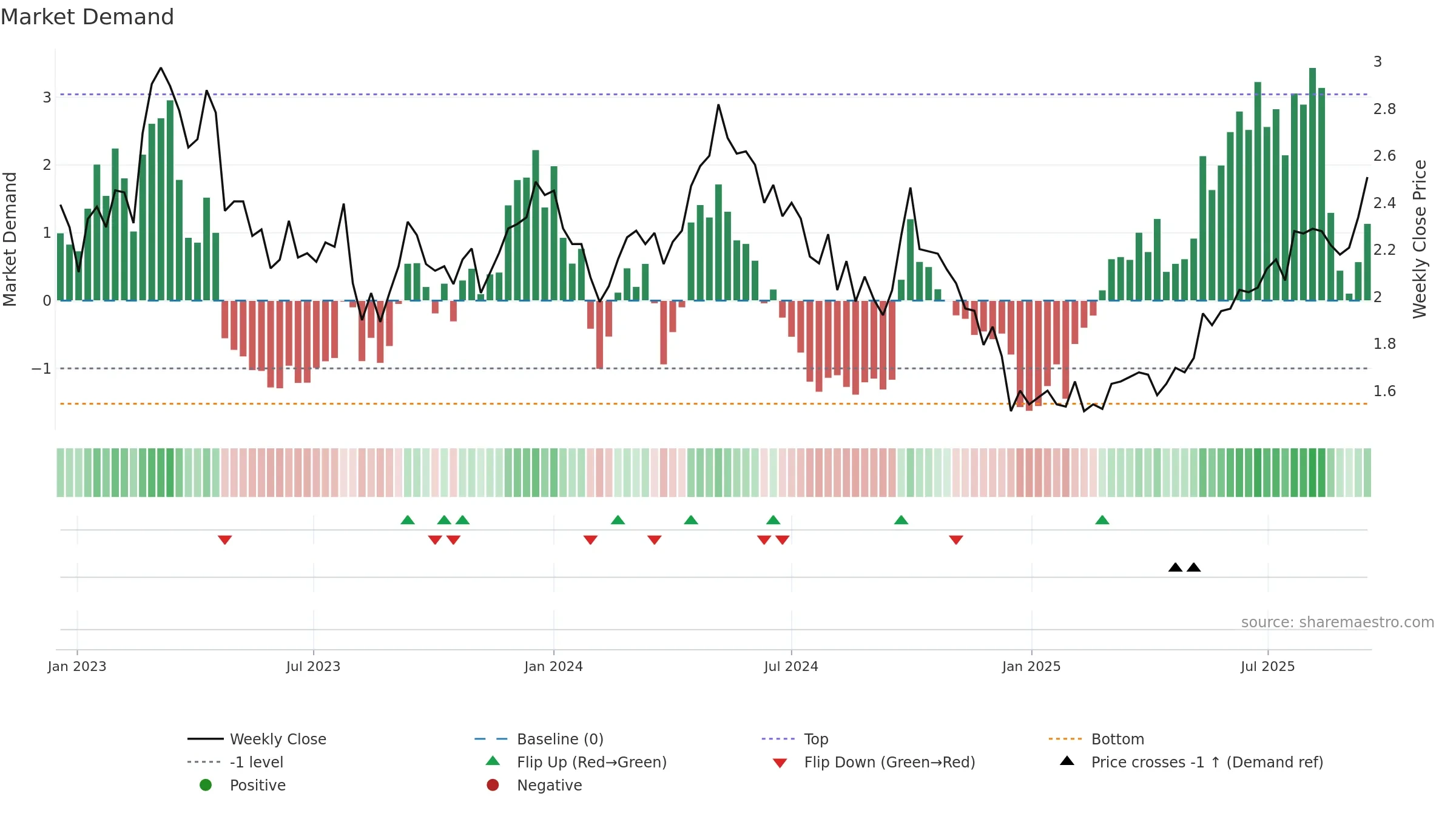Toggle Flip Up (Red→Green) legend entry
The height and width of the screenshot is (819, 1456).
[576, 762]
